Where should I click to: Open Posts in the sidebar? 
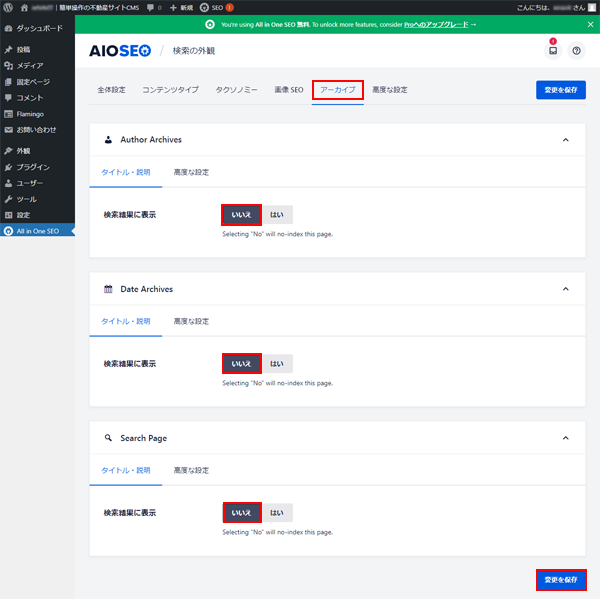[38, 49]
